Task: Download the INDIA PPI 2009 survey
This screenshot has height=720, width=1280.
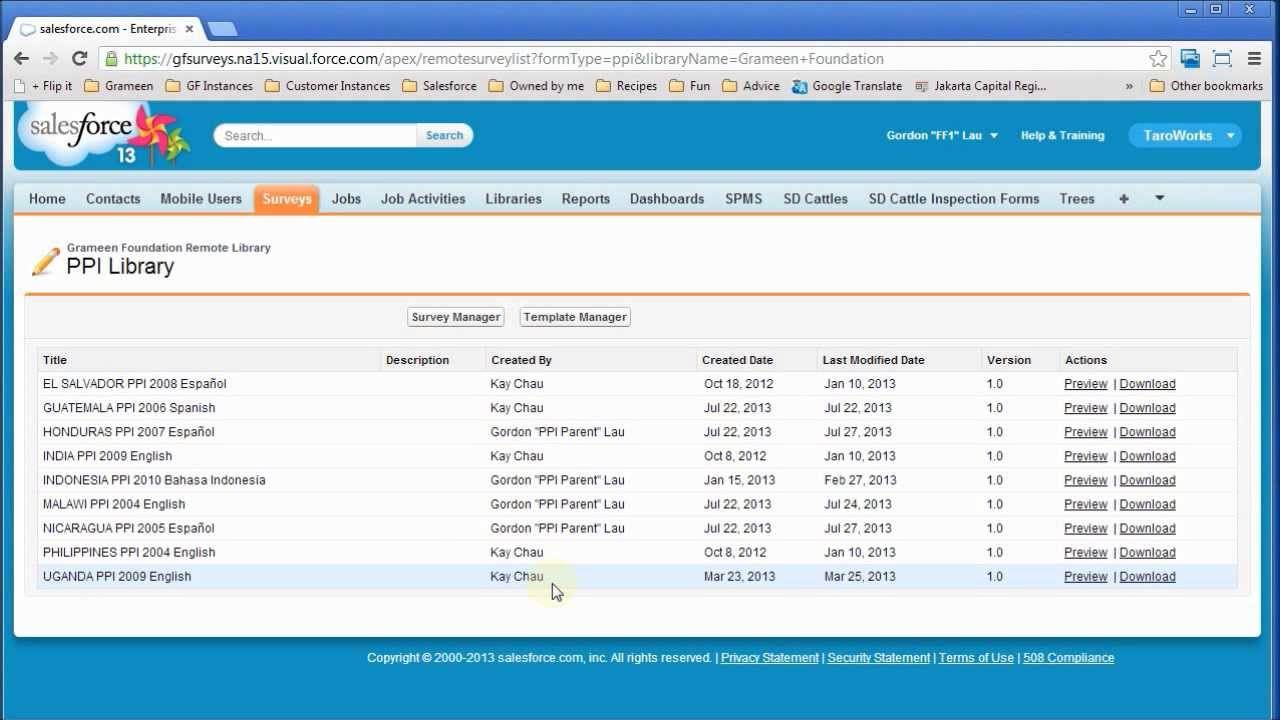Action: tap(1147, 456)
